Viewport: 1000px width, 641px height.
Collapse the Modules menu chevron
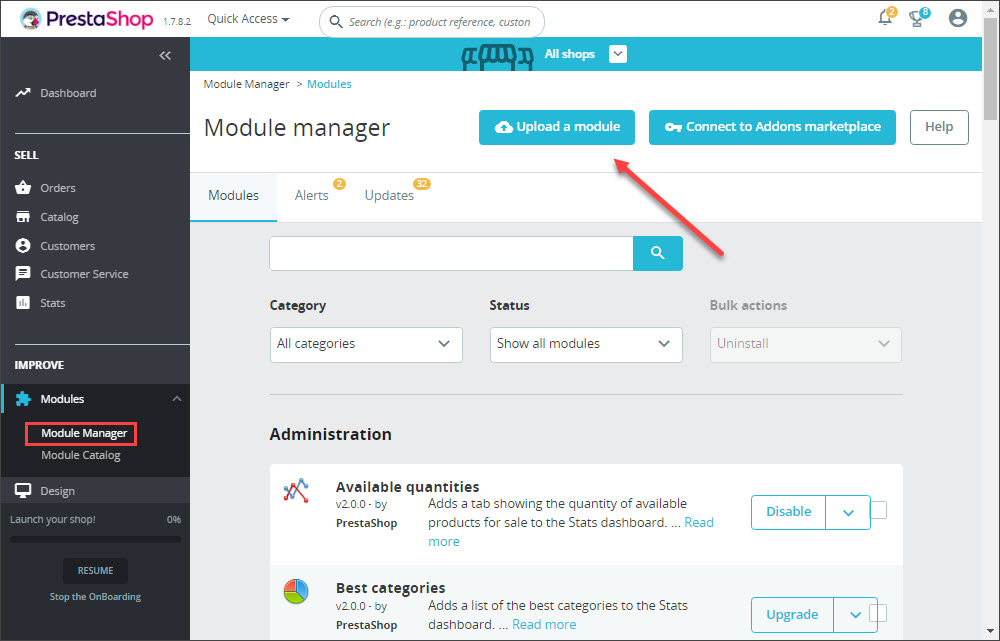coord(177,399)
